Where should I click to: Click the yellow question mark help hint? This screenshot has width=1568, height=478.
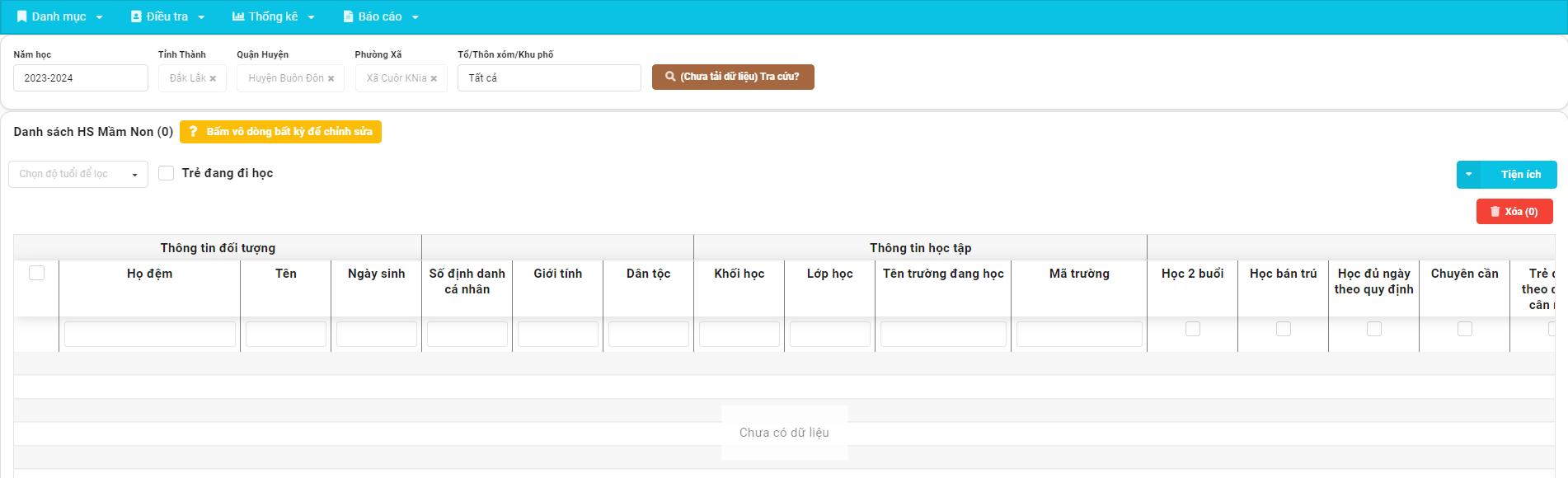tap(193, 132)
